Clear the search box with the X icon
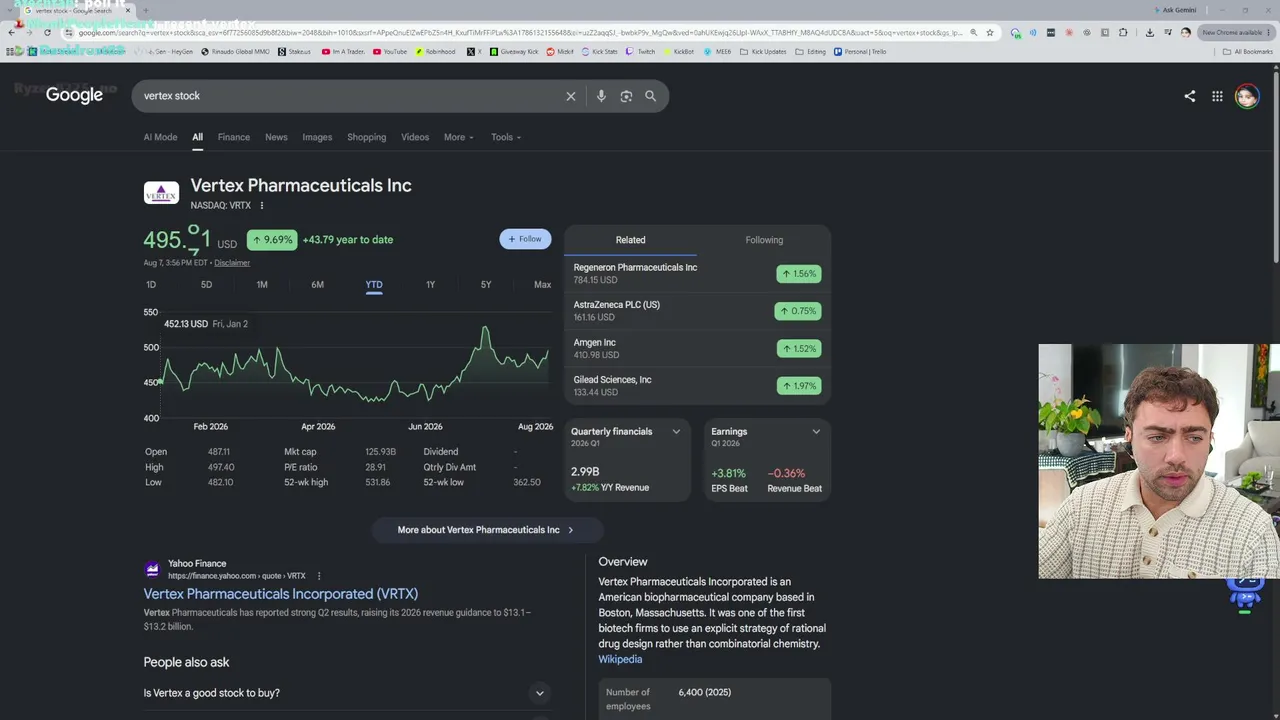1280x720 pixels. click(571, 96)
